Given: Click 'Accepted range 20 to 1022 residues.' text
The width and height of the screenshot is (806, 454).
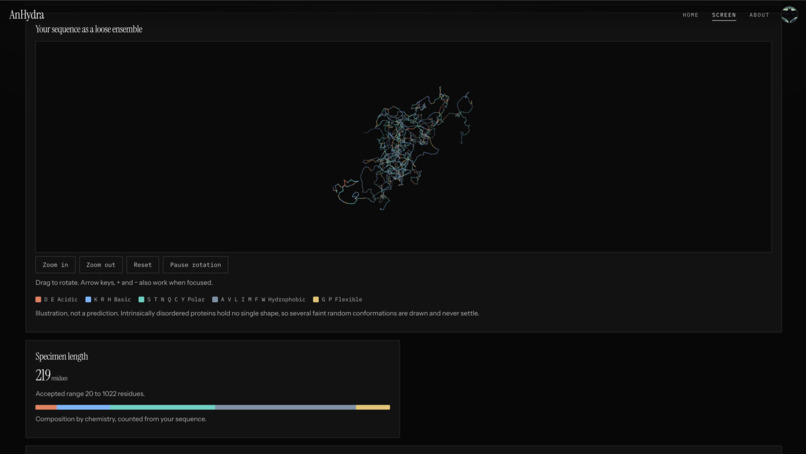Looking at the screenshot, I should pyautogui.click(x=90, y=394).
